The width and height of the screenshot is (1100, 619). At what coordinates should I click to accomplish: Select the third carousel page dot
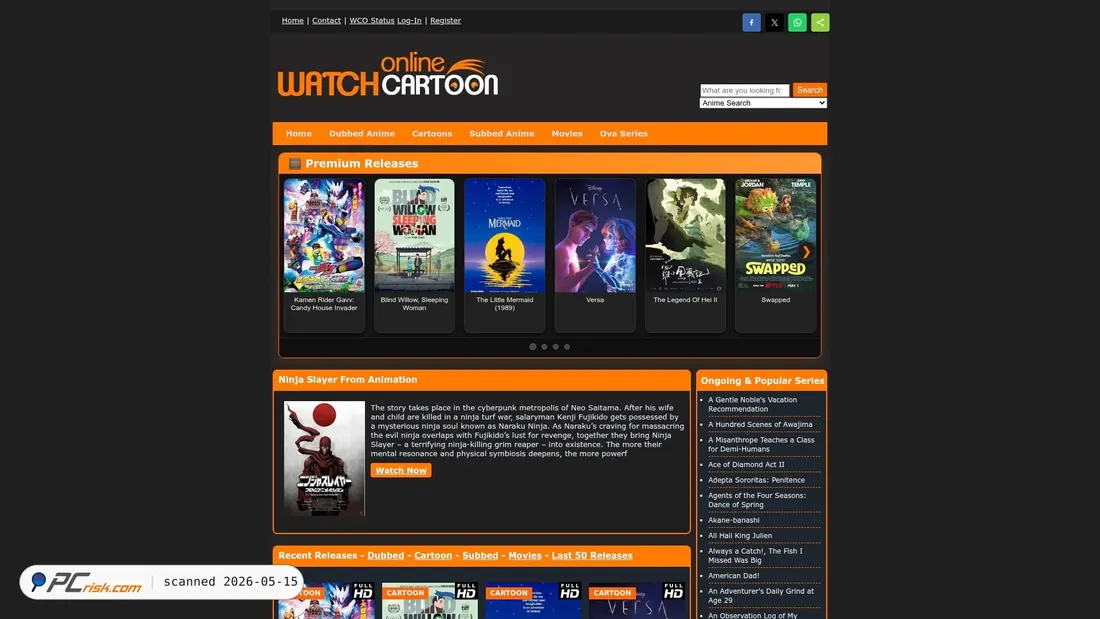[556, 347]
